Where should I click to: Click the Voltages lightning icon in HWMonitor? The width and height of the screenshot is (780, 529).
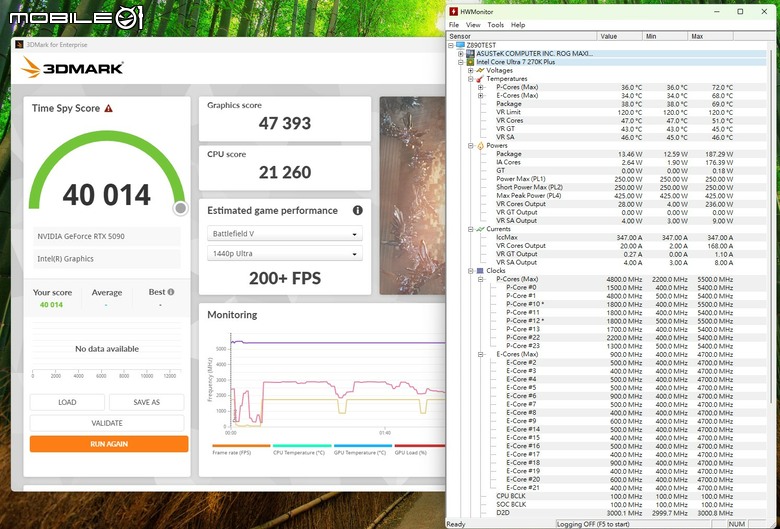tap(480, 71)
